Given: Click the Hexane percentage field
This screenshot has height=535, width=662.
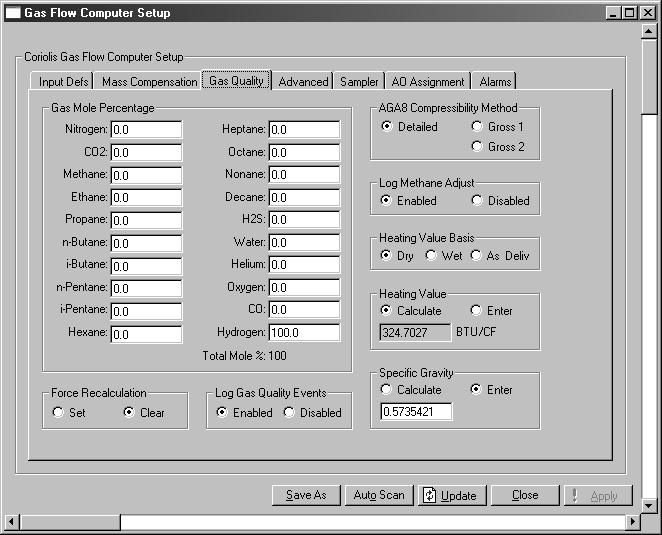Looking at the screenshot, I should point(146,334).
